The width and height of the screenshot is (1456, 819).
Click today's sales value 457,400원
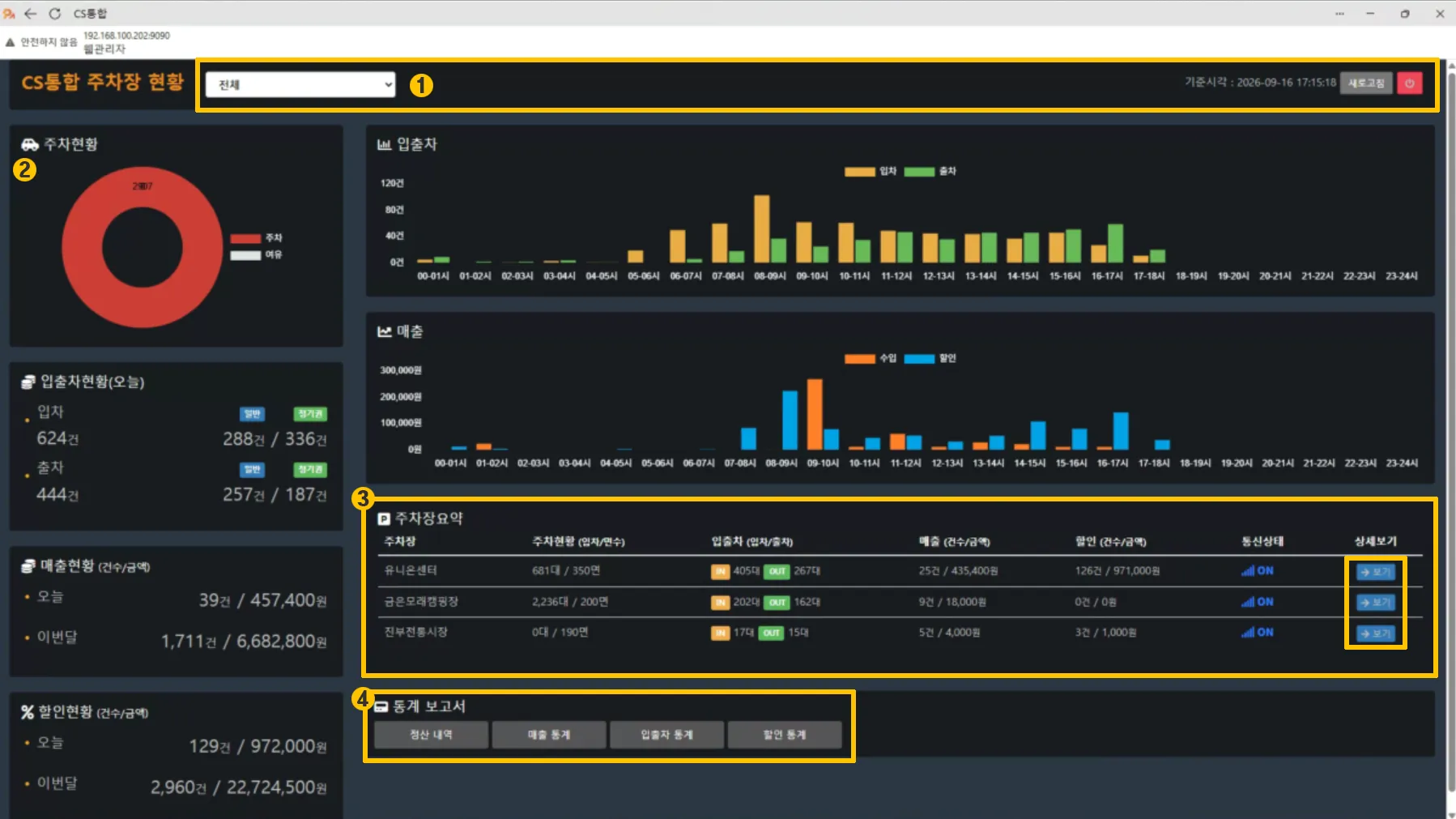[288, 600]
